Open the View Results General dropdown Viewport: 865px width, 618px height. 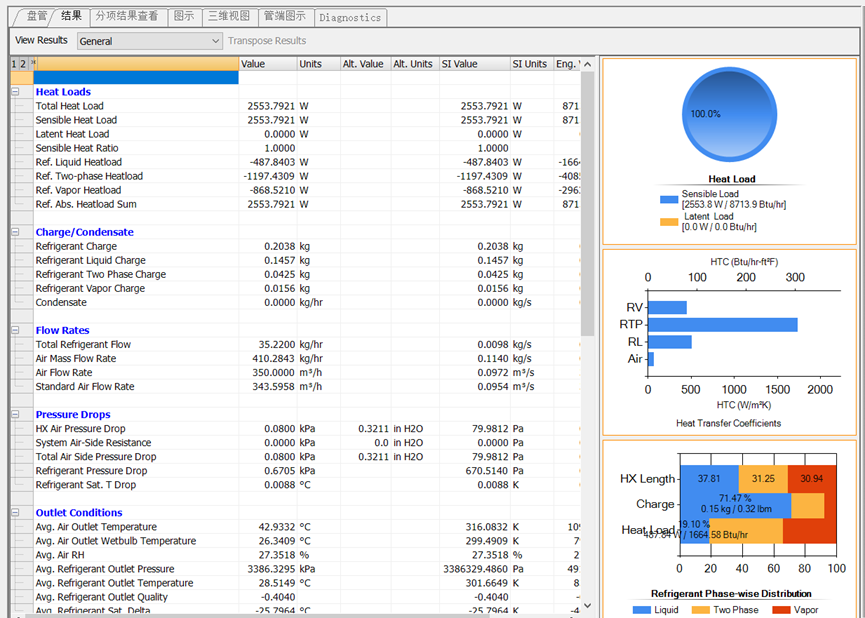(149, 41)
